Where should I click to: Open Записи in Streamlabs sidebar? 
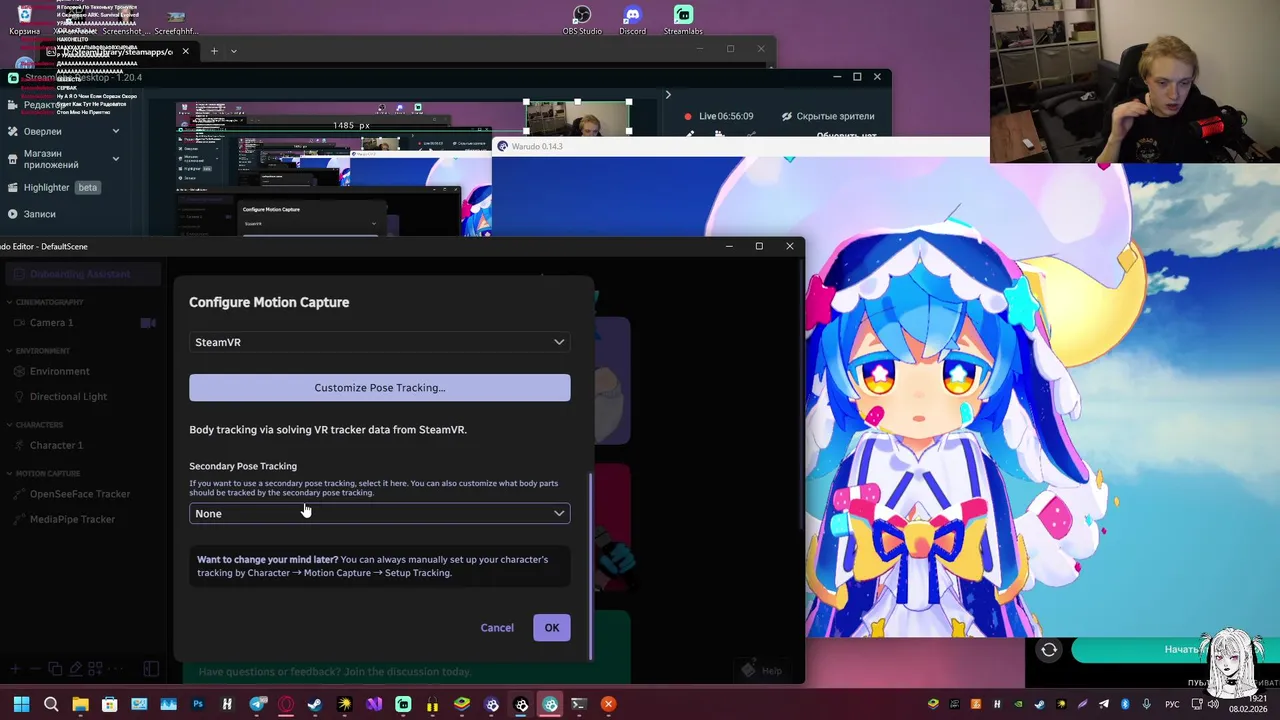click(39, 214)
